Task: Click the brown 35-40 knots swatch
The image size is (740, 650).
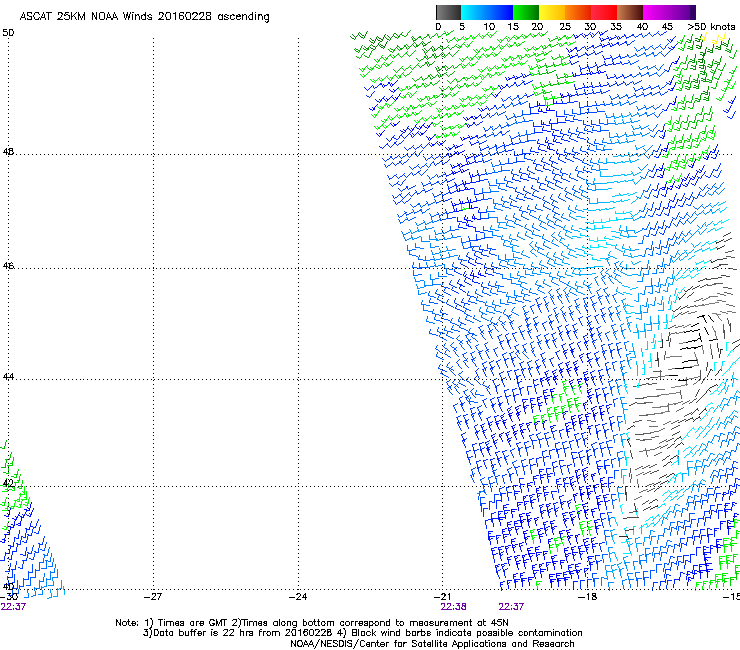Action: (630, 12)
